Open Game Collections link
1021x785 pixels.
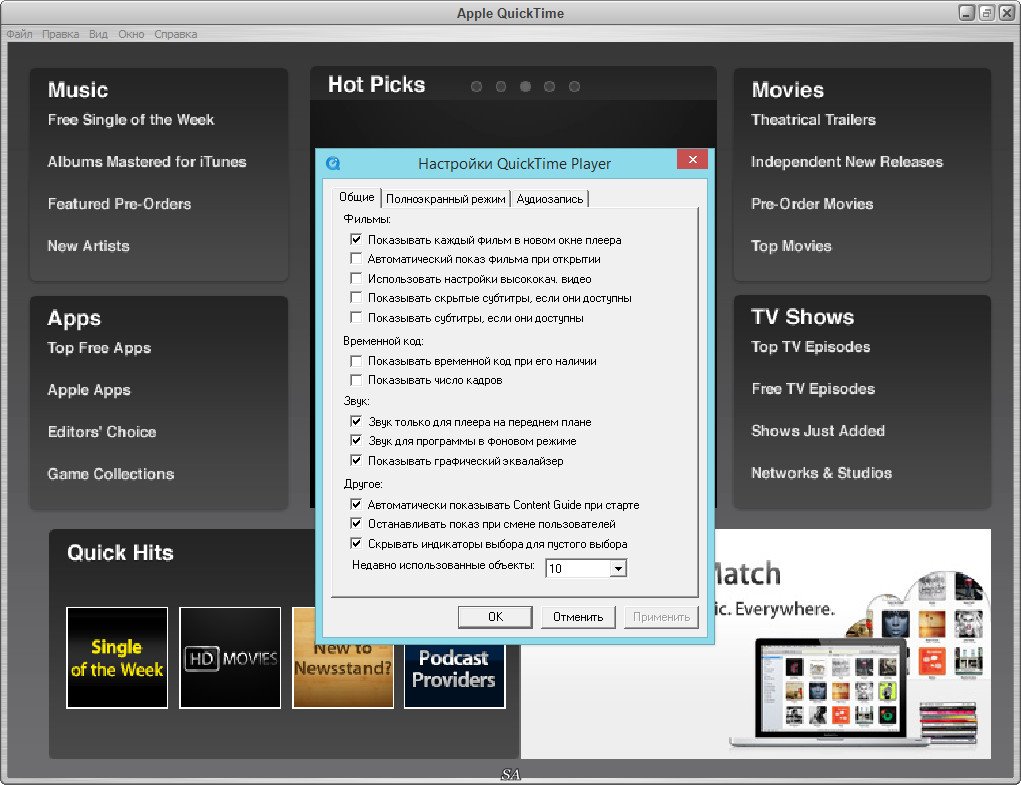111,473
